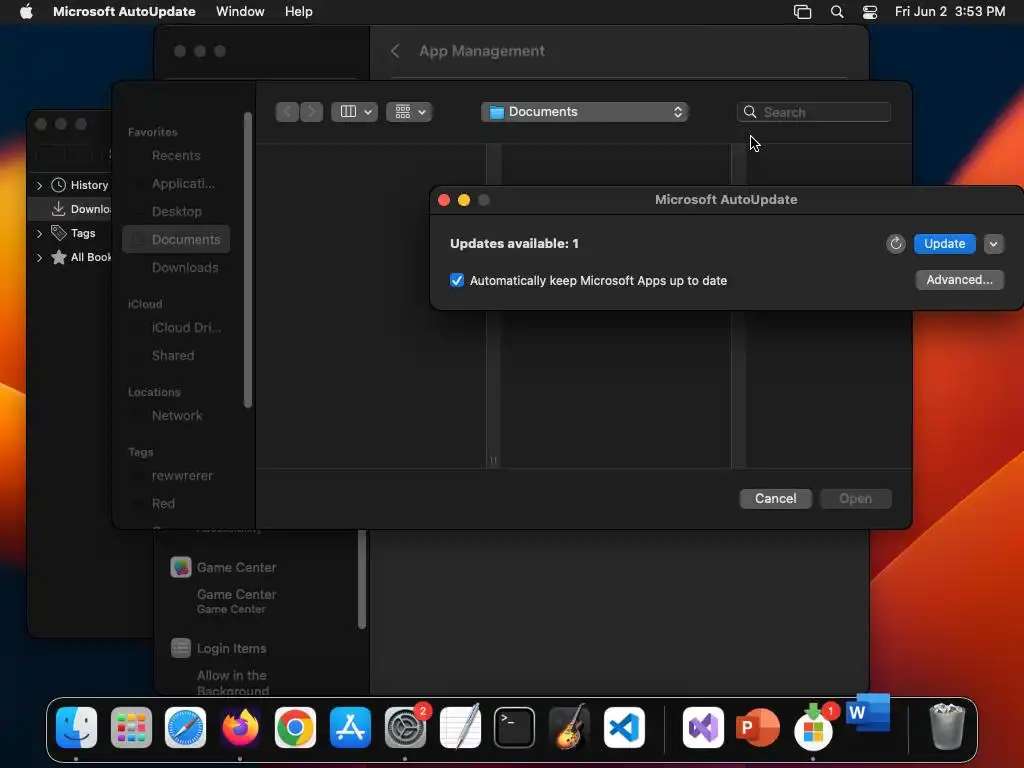This screenshot has width=1024, height=768.
Task: Open the Window menu
Action: click(x=240, y=12)
